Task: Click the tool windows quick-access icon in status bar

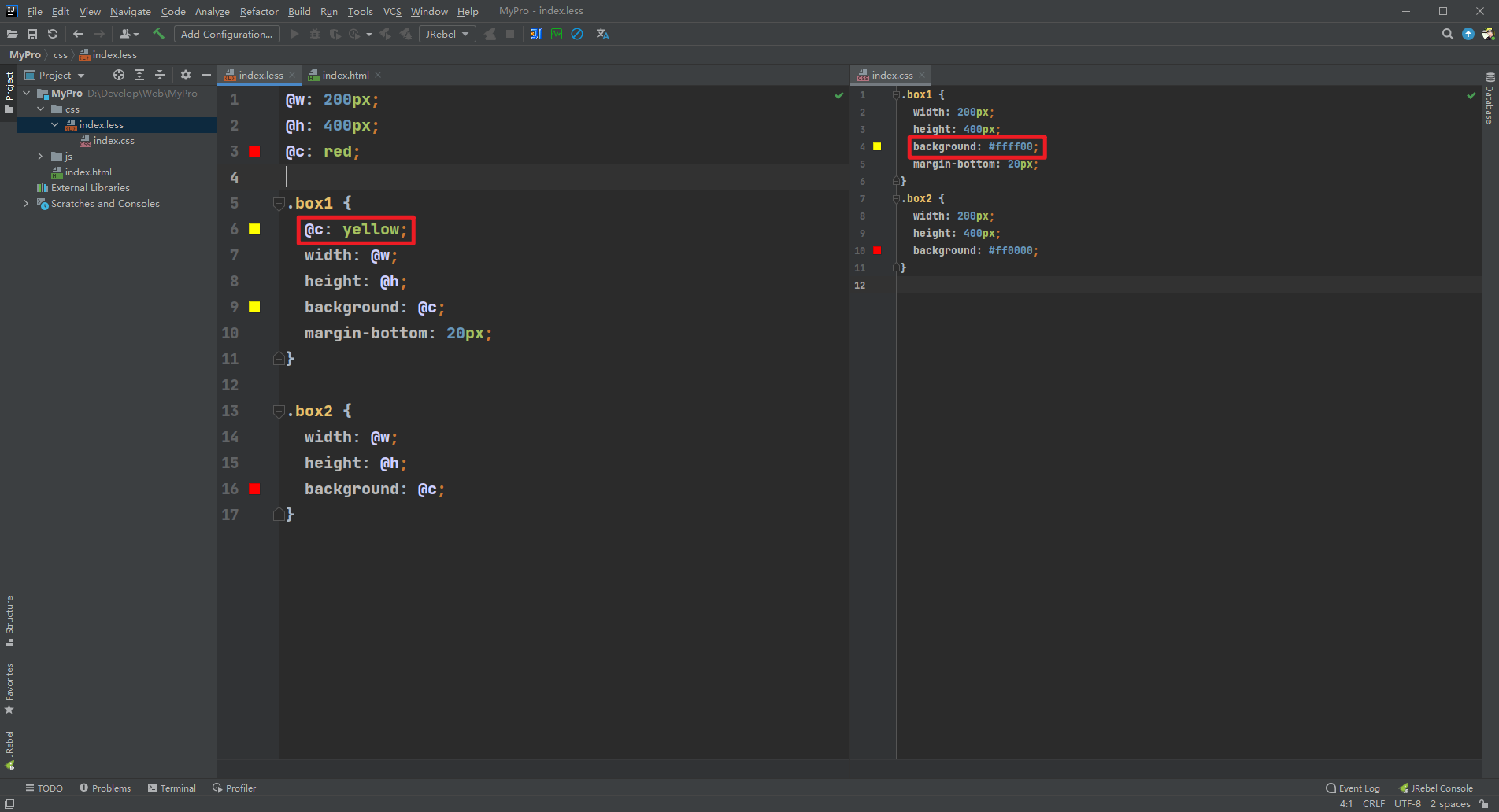Action: pos(9,803)
